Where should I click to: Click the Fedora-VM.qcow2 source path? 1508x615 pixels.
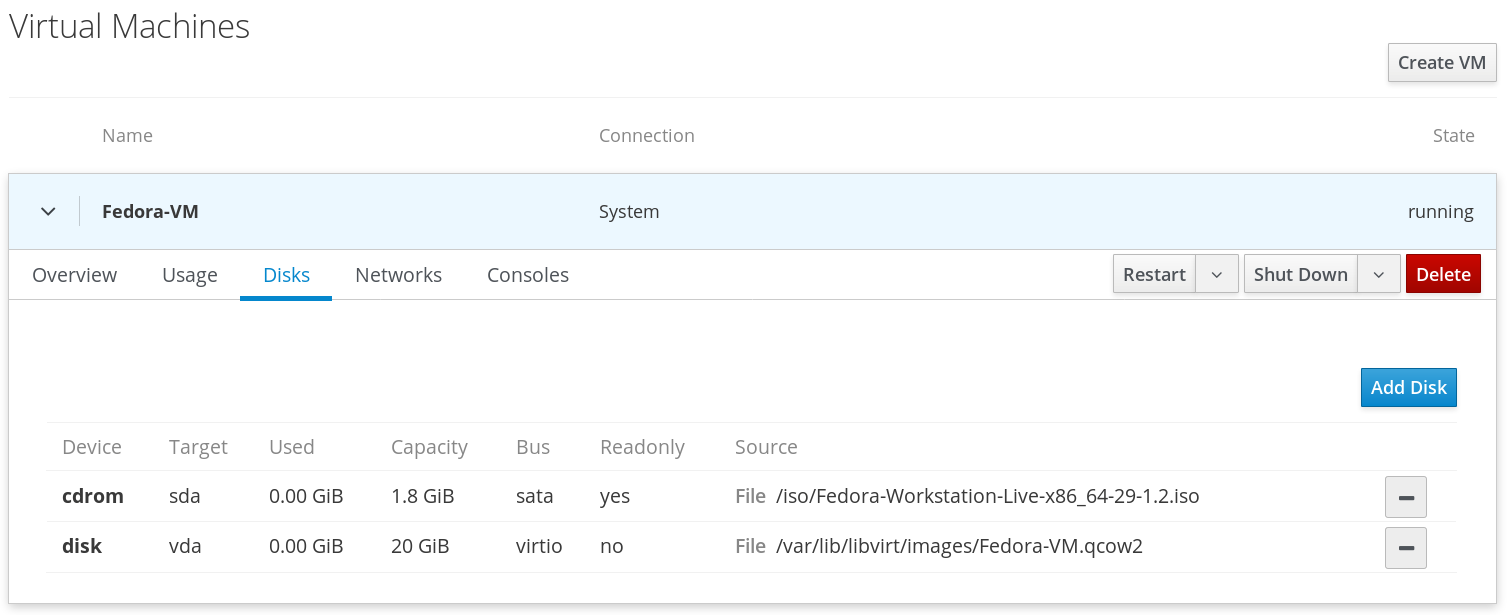click(958, 547)
